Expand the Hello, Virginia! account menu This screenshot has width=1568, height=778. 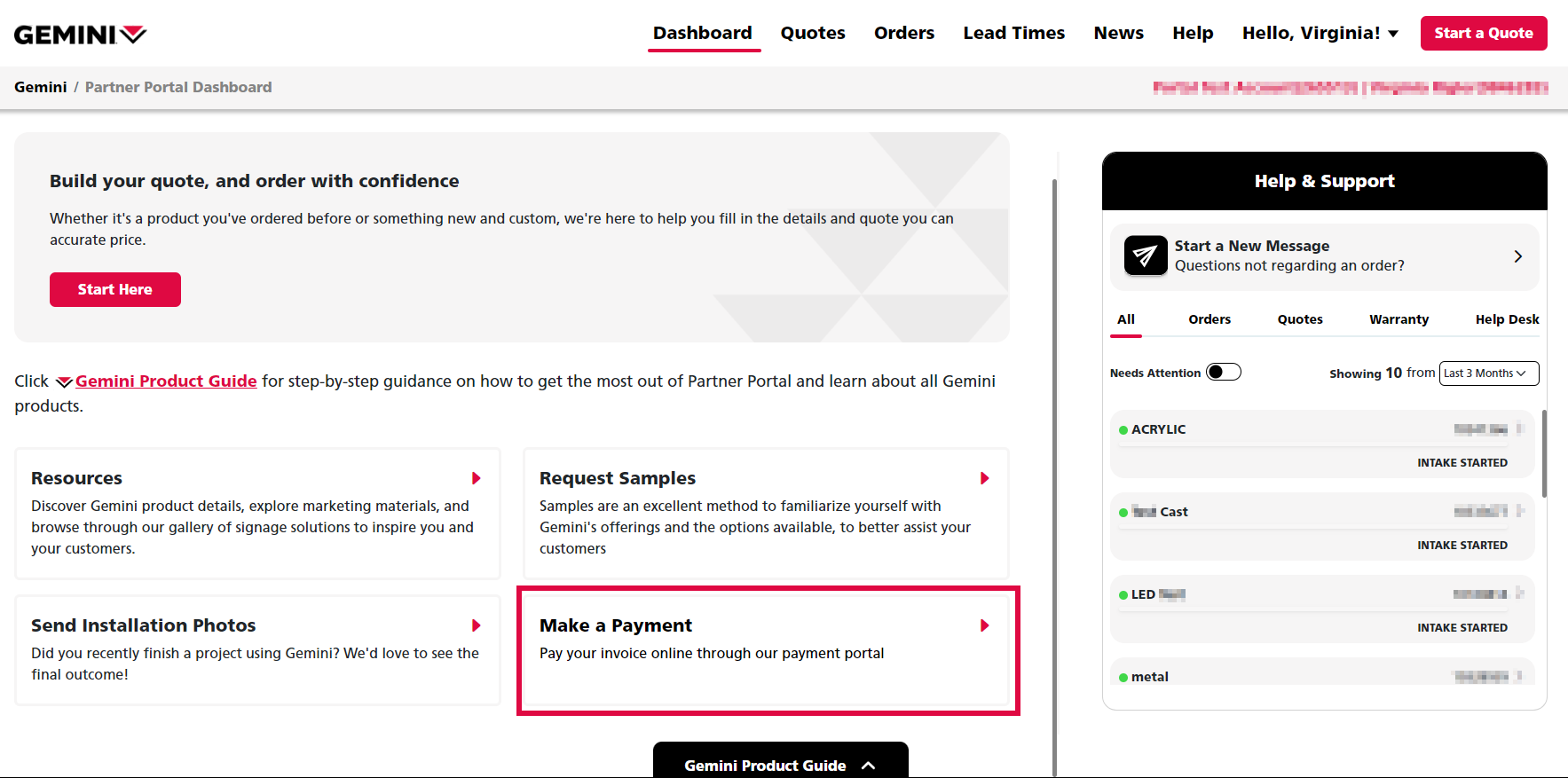coord(1320,33)
